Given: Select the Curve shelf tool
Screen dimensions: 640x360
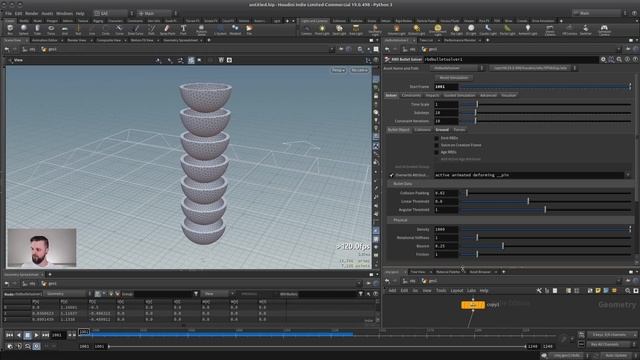Looking at the screenshot, I should (x=119, y=29).
